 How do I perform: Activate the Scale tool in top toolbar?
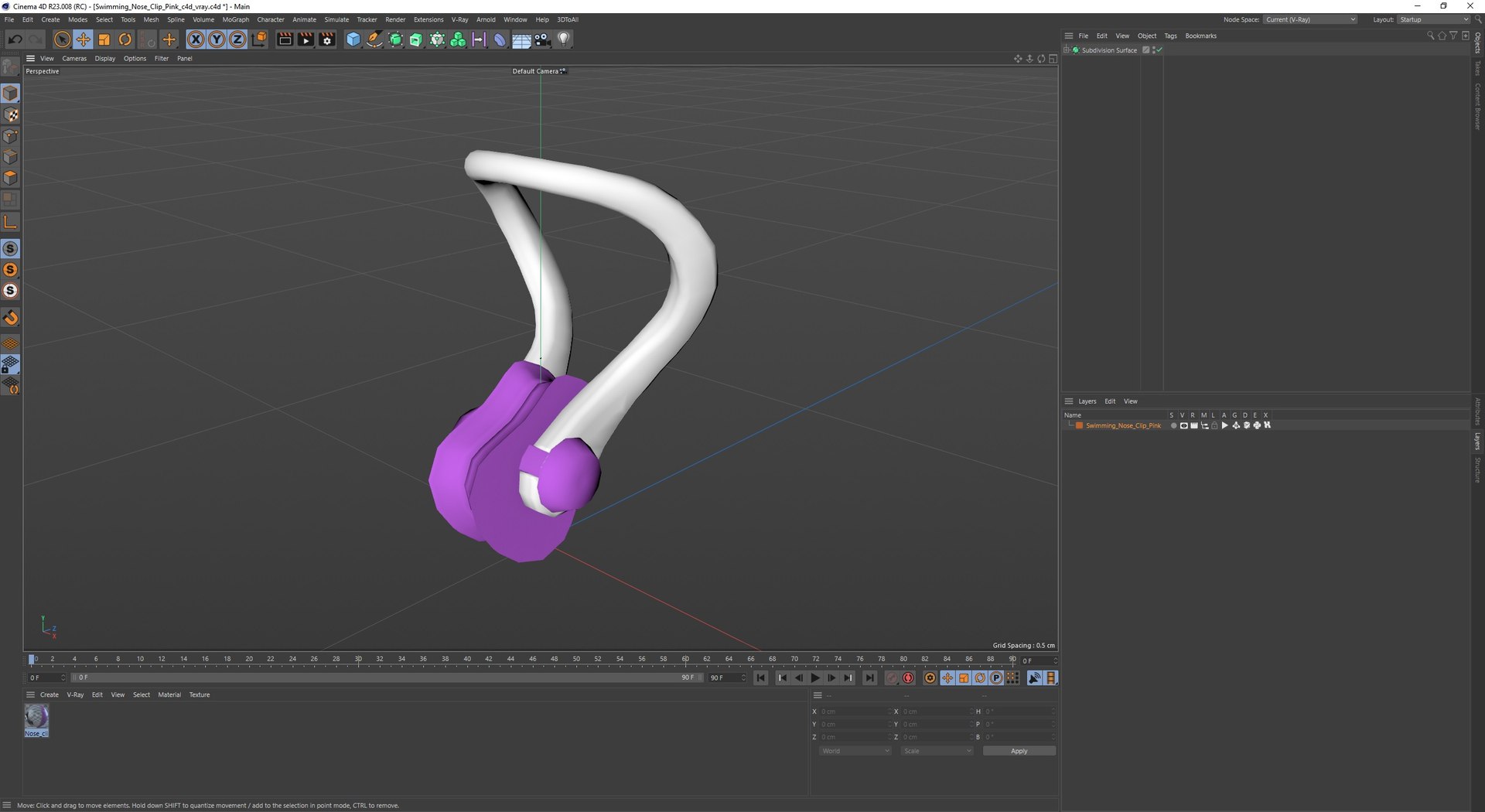click(104, 39)
